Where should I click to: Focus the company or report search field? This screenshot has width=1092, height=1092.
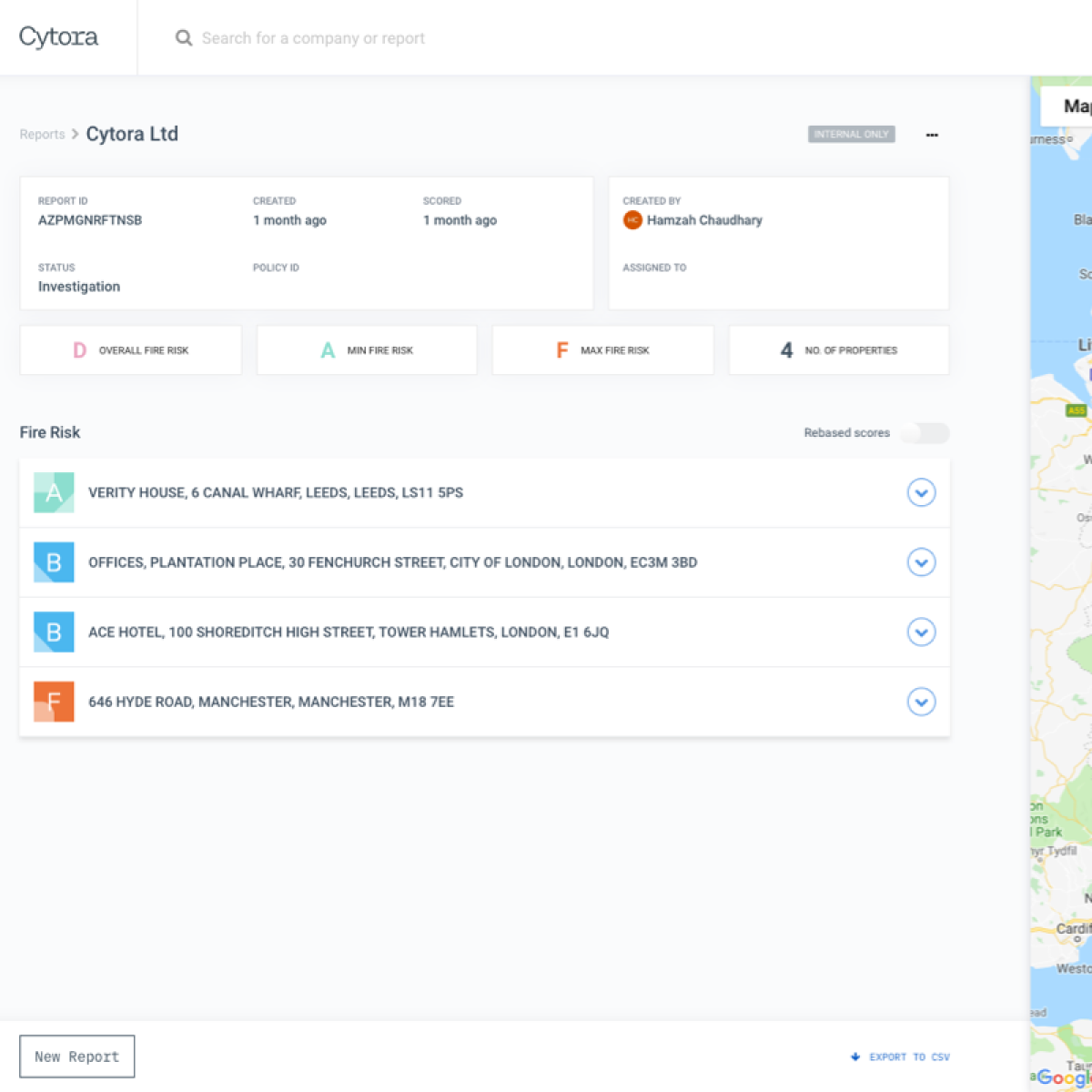[313, 38]
